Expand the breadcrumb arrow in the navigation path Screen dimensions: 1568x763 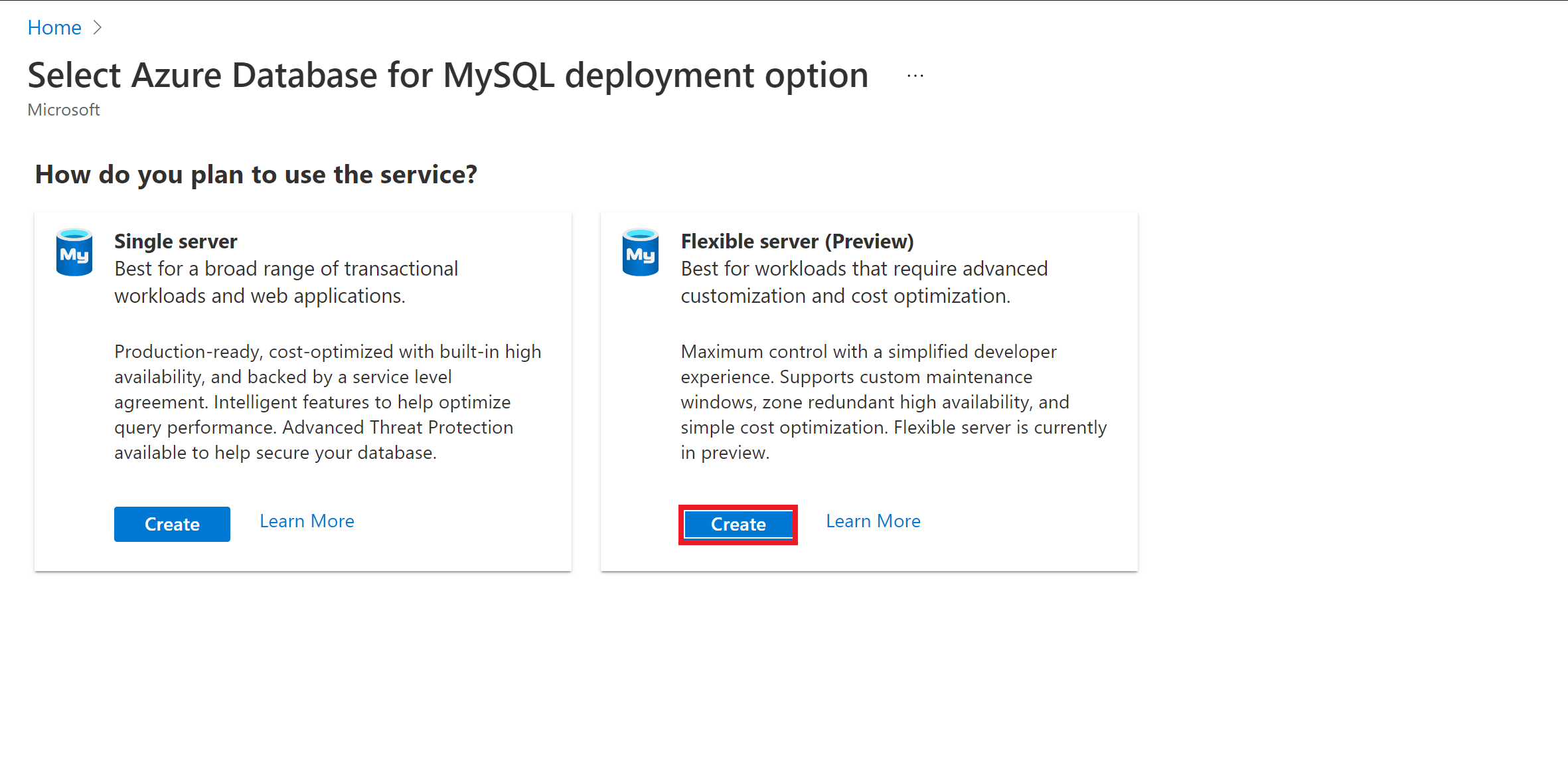(x=97, y=27)
